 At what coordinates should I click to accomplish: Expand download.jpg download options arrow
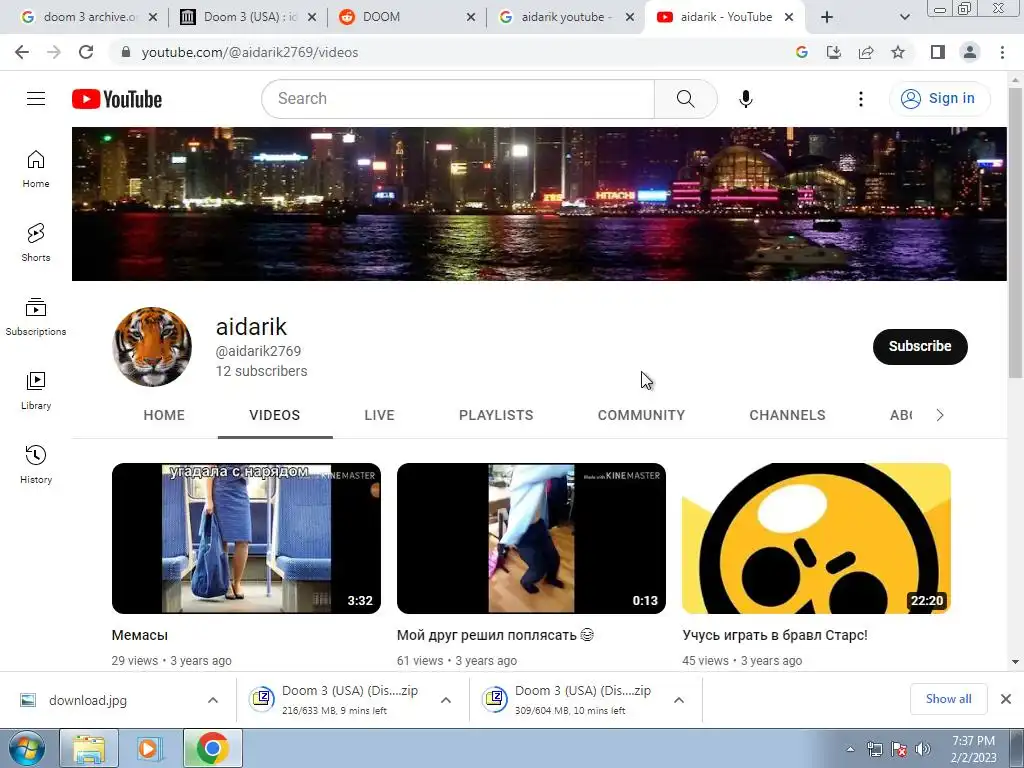coord(213,700)
